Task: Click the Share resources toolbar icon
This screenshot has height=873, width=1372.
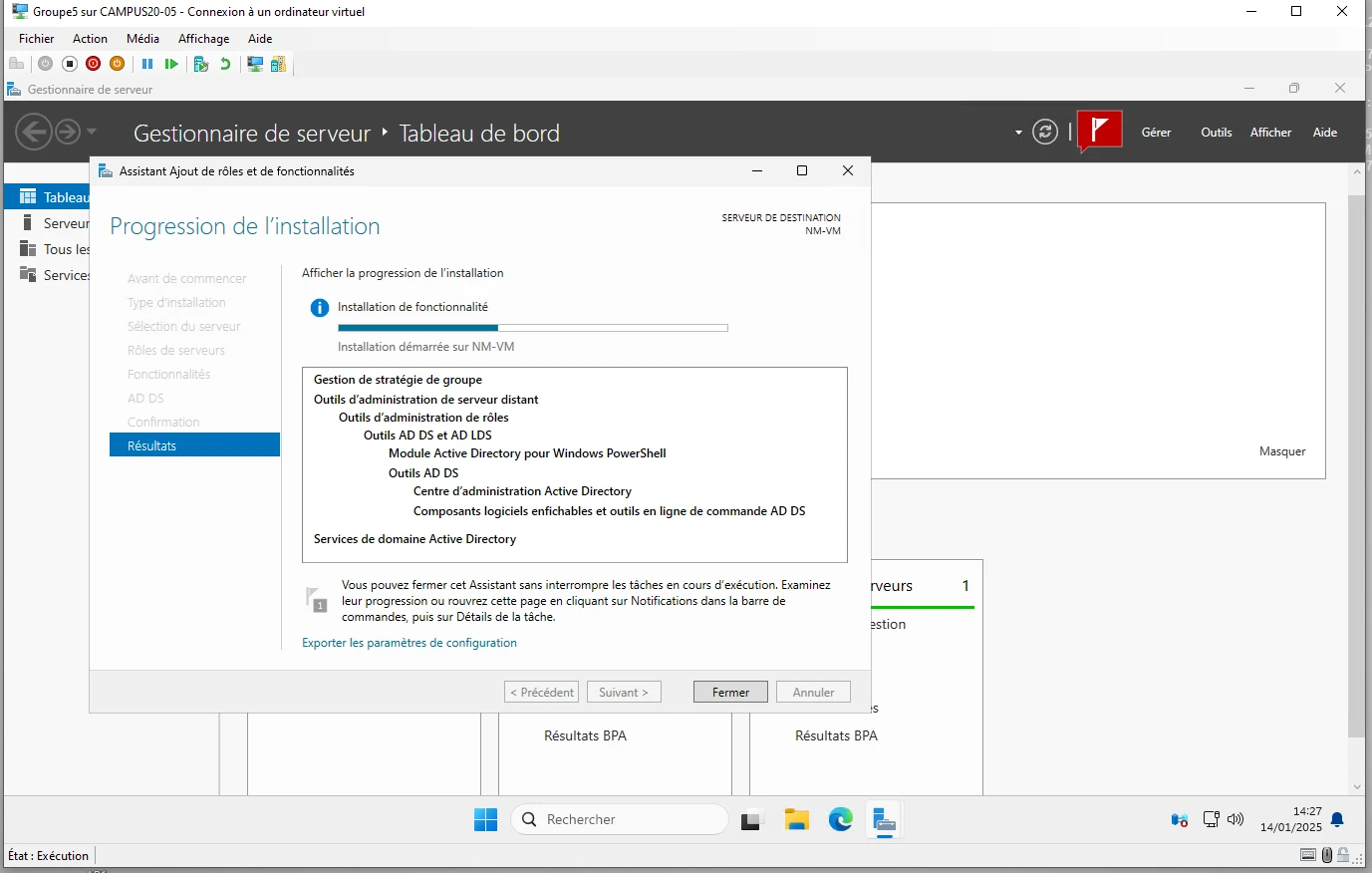Action: [x=278, y=64]
